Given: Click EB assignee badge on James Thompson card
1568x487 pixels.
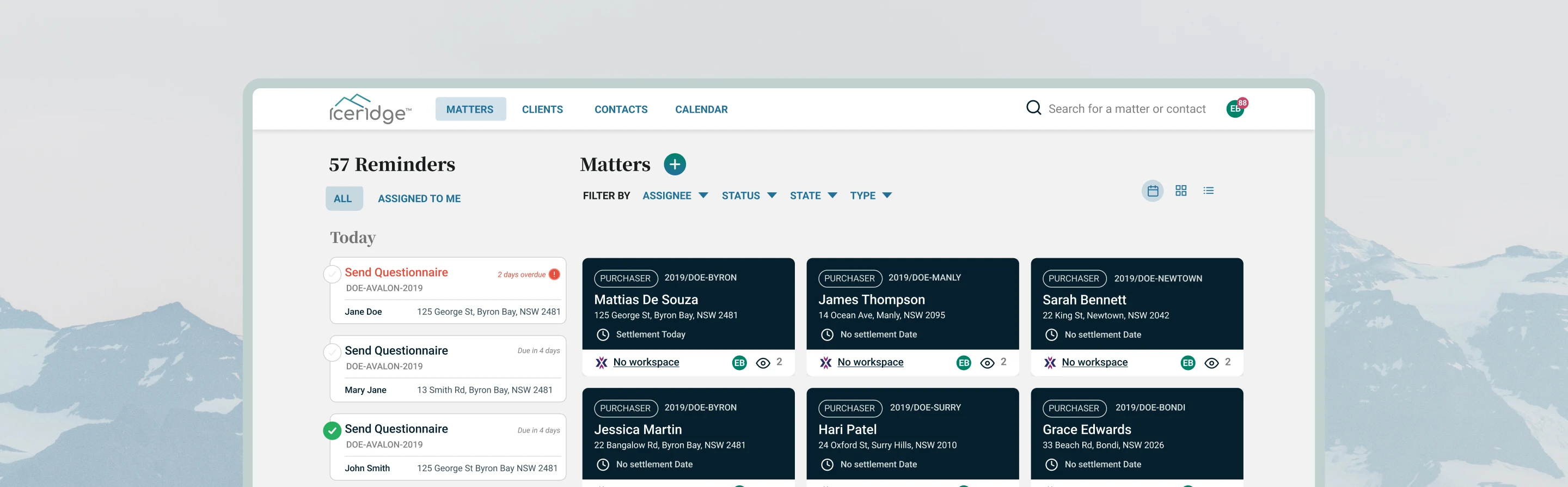Looking at the screenshot, I should 964,363.
